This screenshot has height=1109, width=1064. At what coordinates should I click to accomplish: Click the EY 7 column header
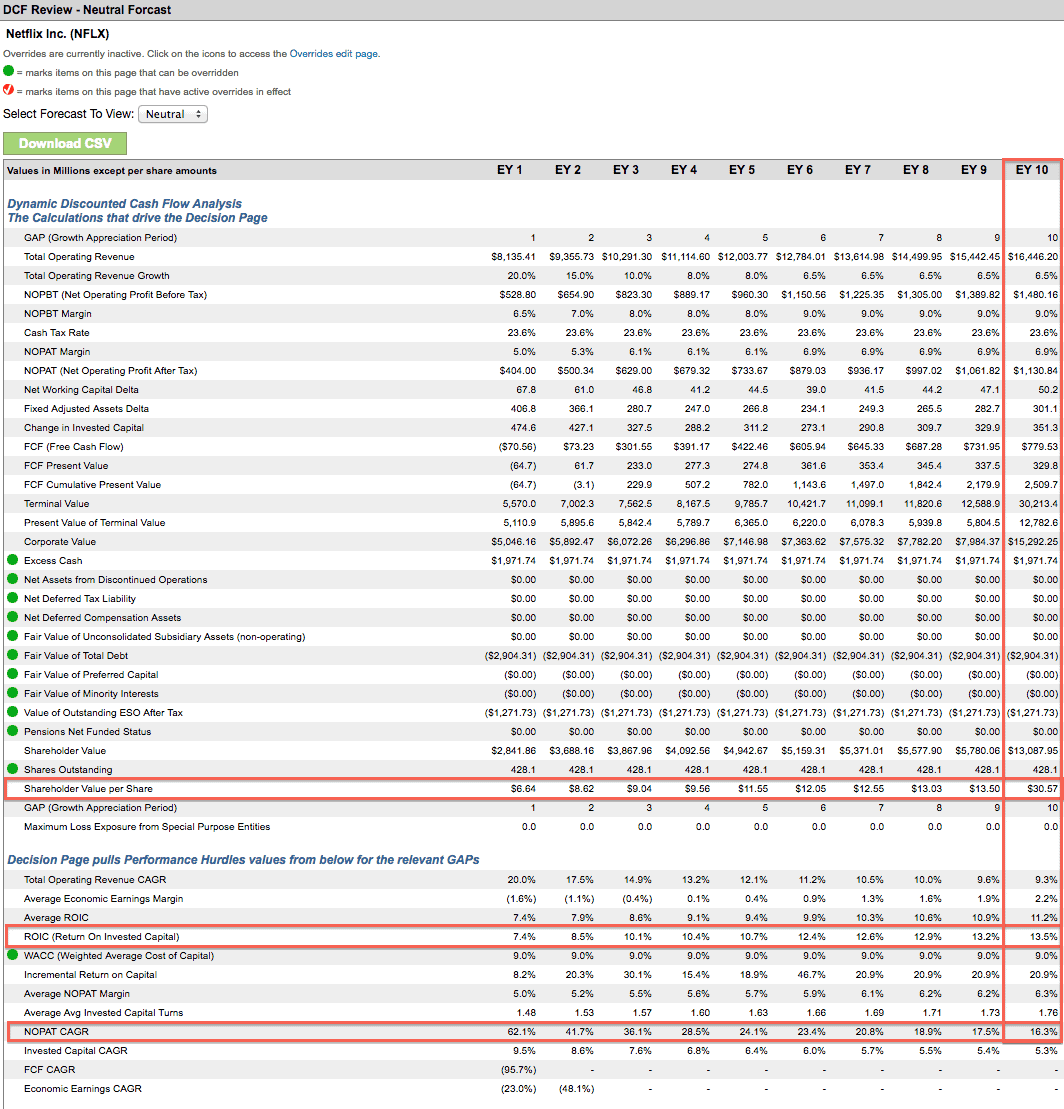coord(857,170)
